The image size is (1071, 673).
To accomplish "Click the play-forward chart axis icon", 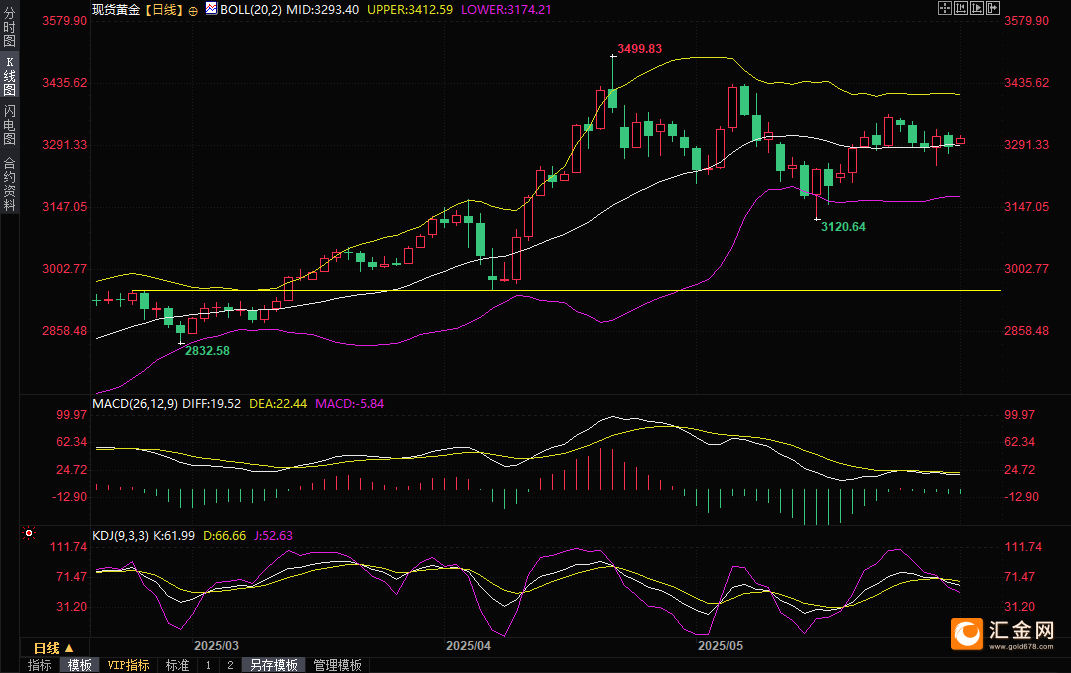I will point(977,8).
